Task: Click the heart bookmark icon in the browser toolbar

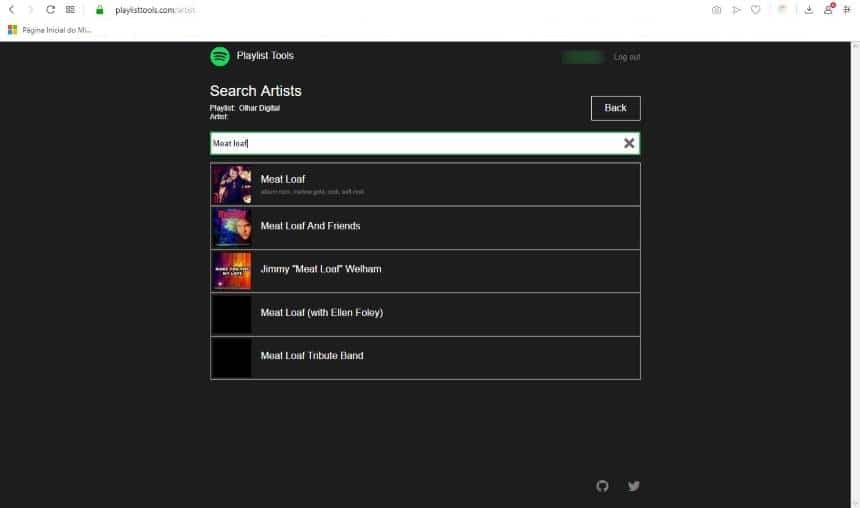Action: point(755,10)
